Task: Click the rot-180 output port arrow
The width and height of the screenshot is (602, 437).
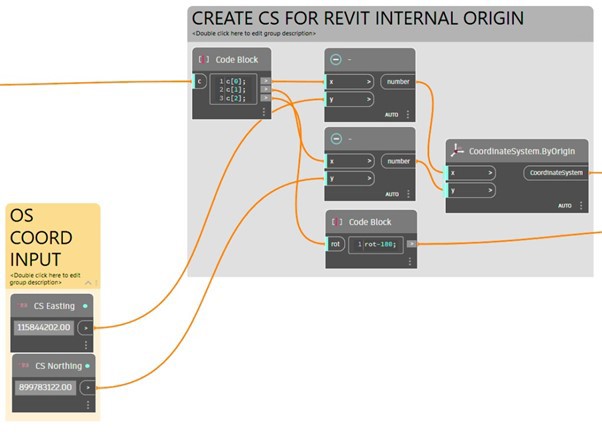Action: [x=412, y=243]
